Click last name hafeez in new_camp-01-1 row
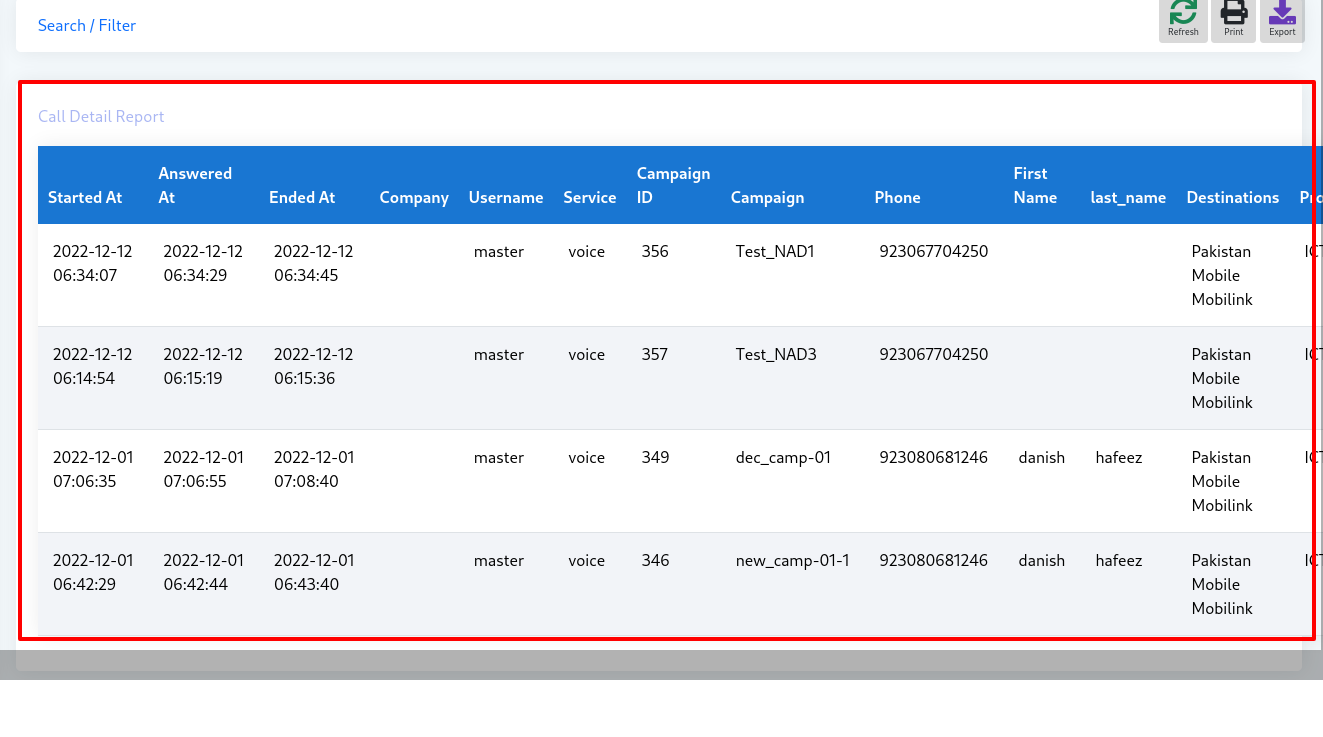 pos(1119,560)
